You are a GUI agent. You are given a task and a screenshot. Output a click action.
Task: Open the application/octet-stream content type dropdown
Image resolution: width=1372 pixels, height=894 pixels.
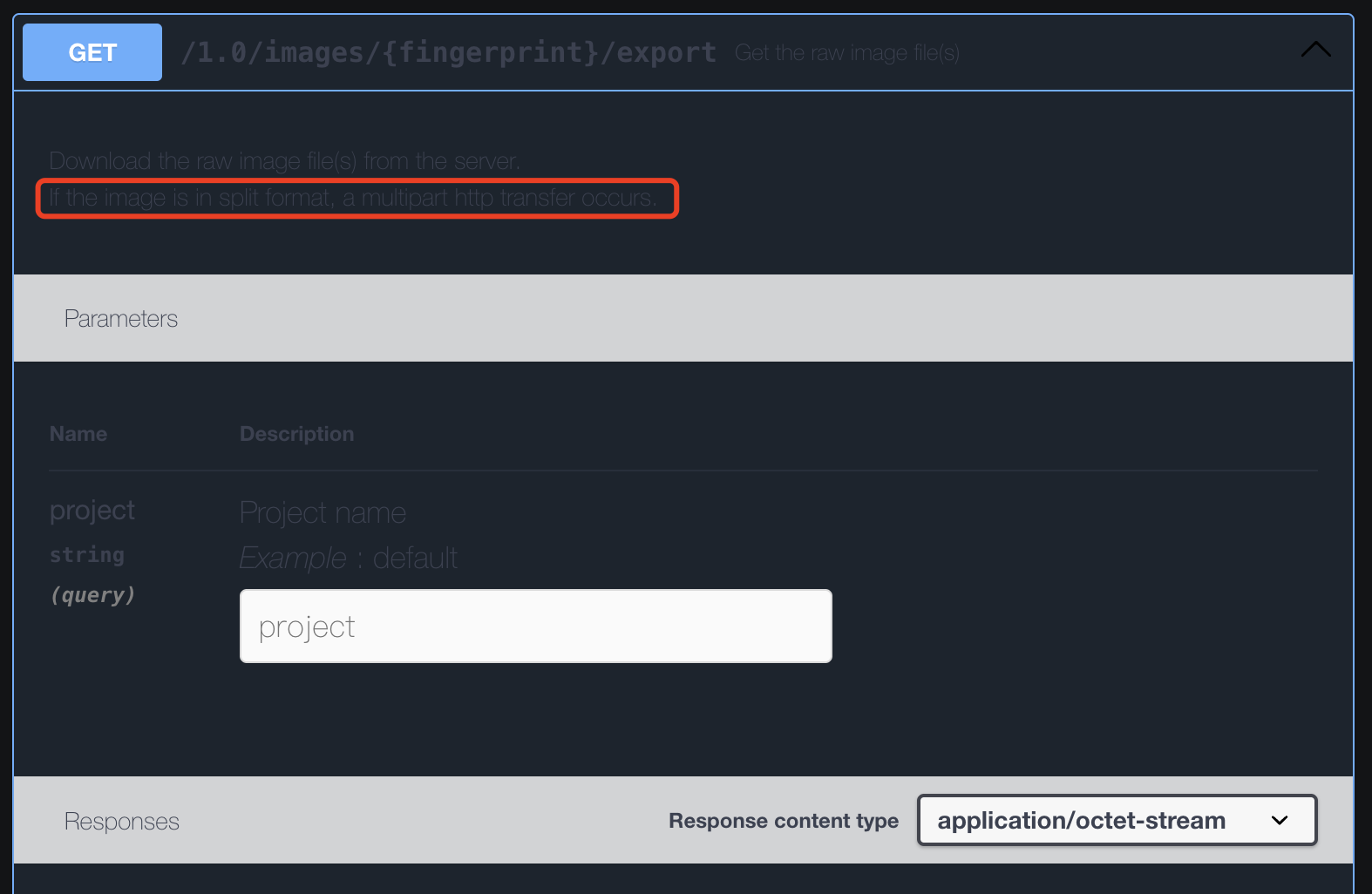point(1081,820)
